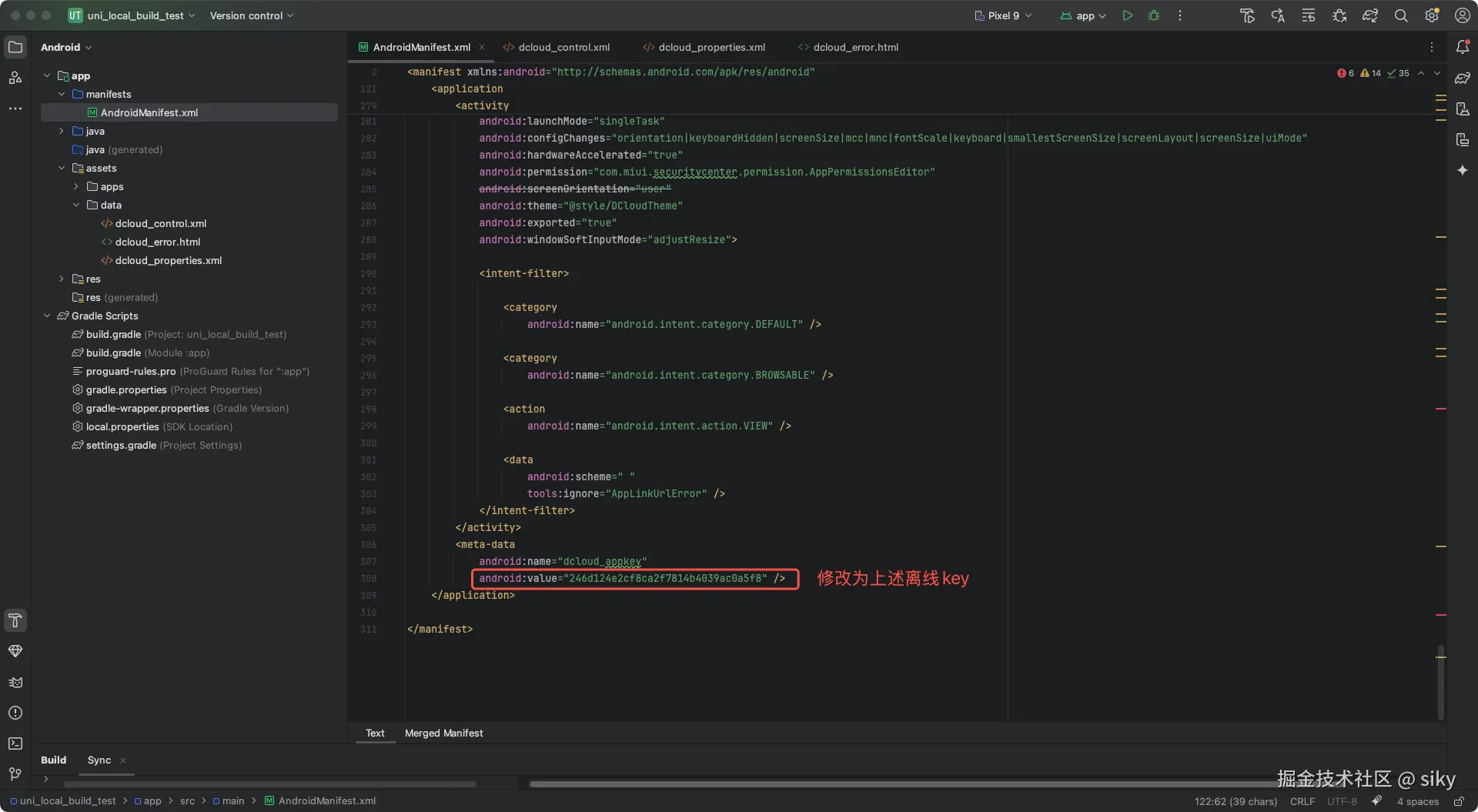Open the Search Everywhere magnifier icon
The width and height of the screenshot is (1478, 812).
click(1401, 15)
